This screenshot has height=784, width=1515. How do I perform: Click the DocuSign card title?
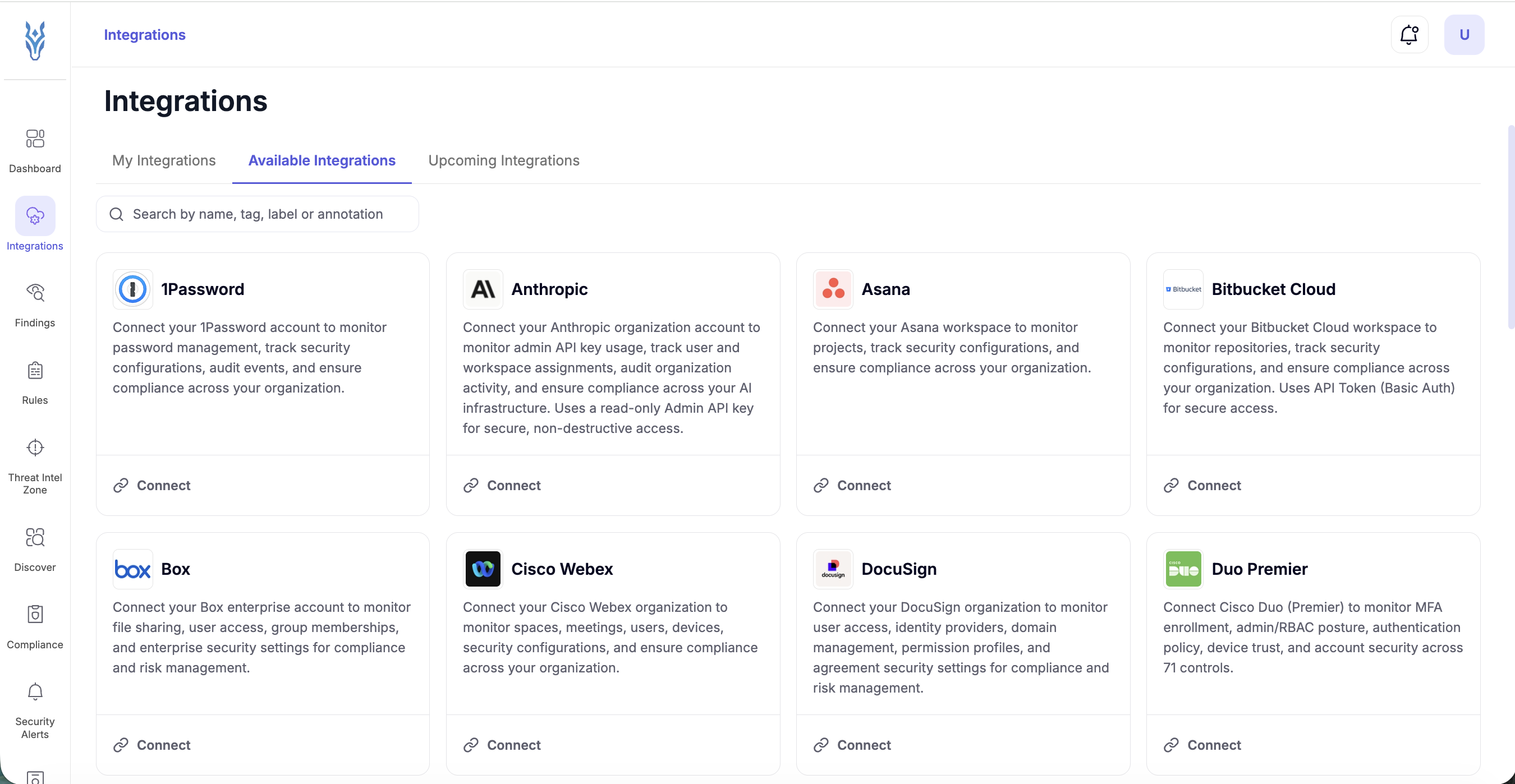899,569
